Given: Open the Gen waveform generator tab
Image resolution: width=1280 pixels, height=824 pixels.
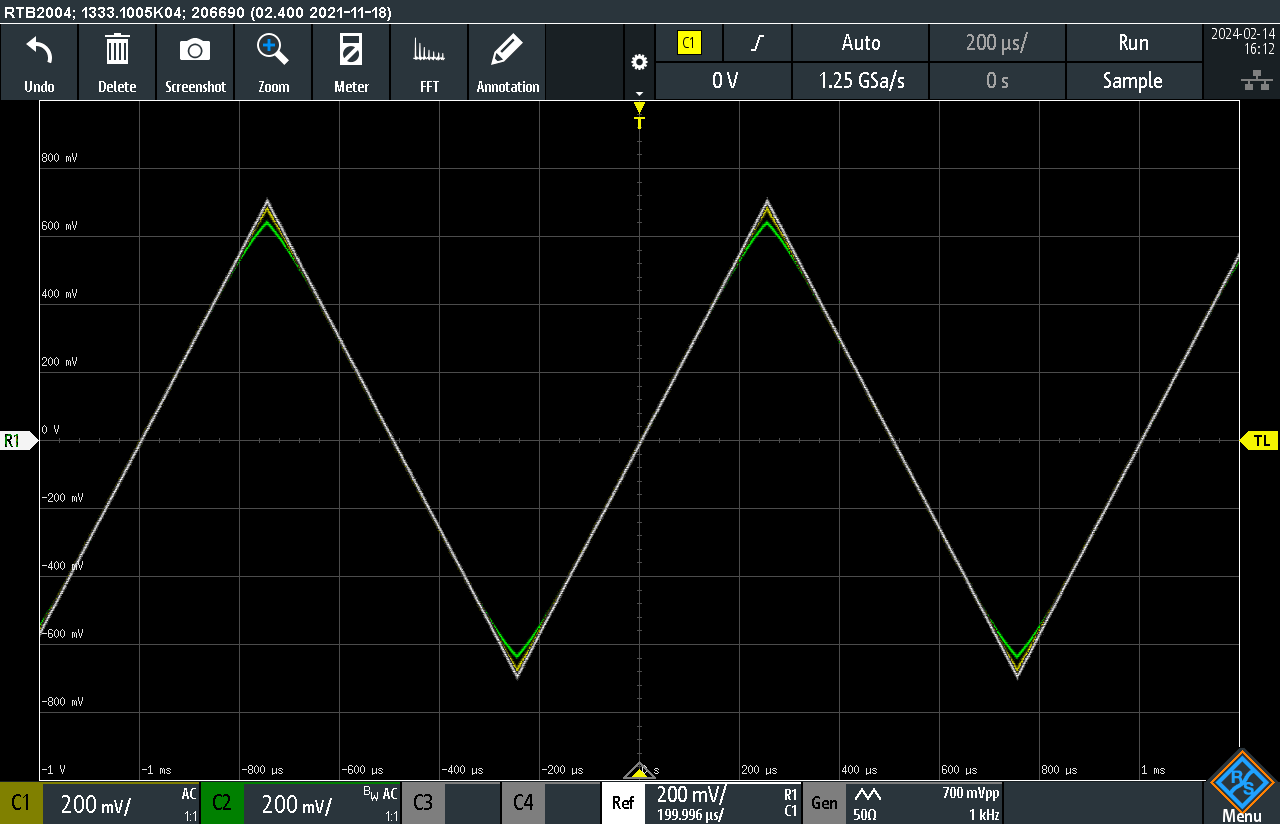Looking at the screenshot, I should tap(824, 803).
